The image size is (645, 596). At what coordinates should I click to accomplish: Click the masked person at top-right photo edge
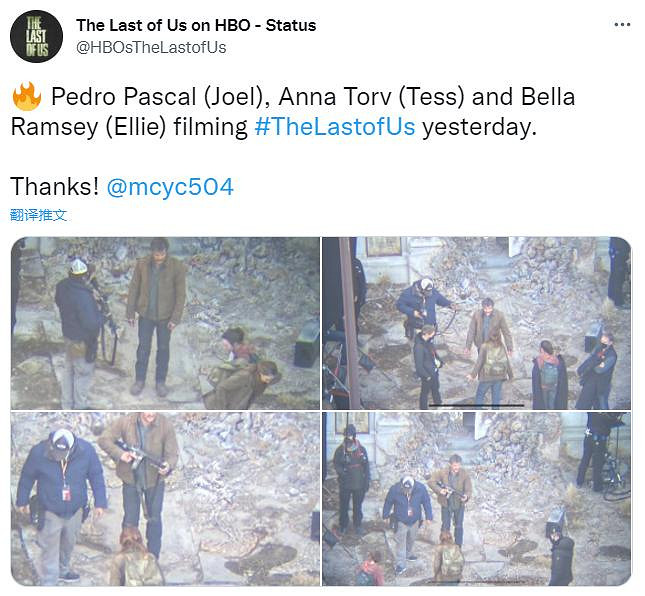point(597,370)
